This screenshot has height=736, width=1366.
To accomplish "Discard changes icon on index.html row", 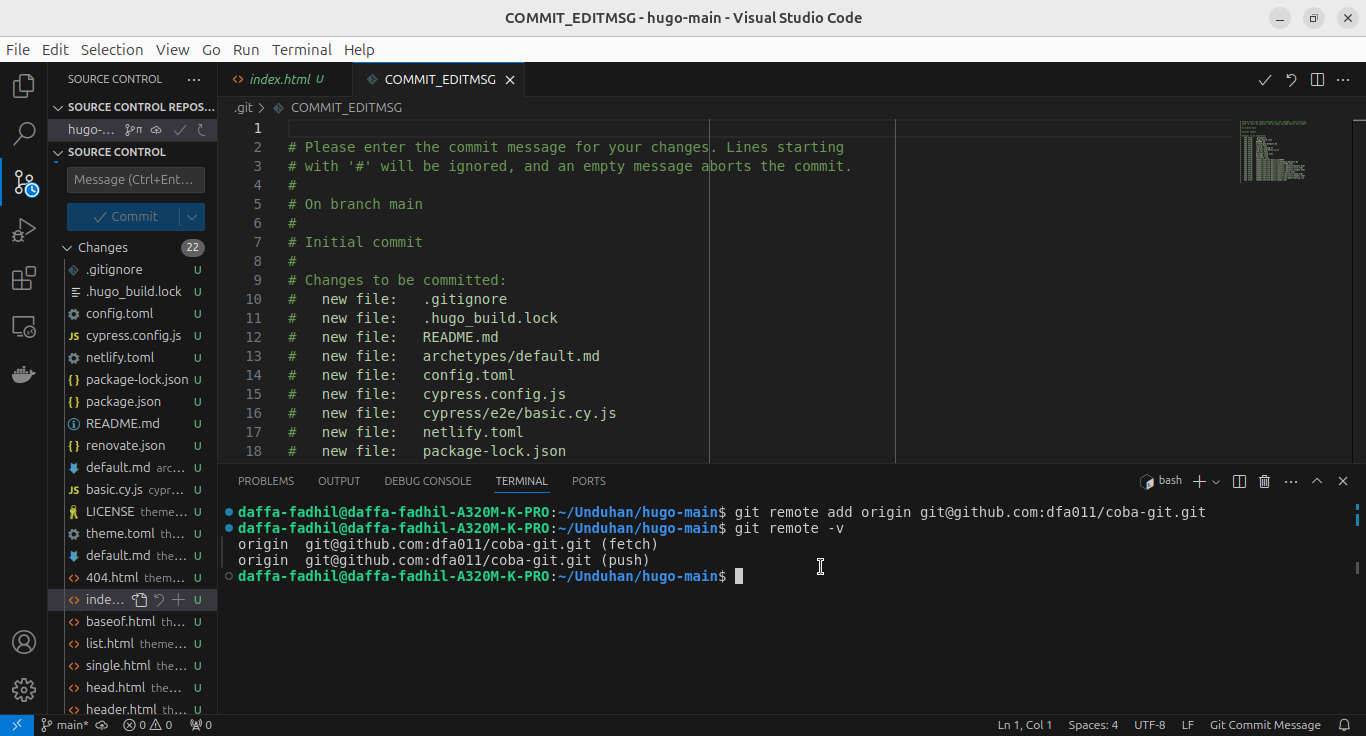I will 159,600.
